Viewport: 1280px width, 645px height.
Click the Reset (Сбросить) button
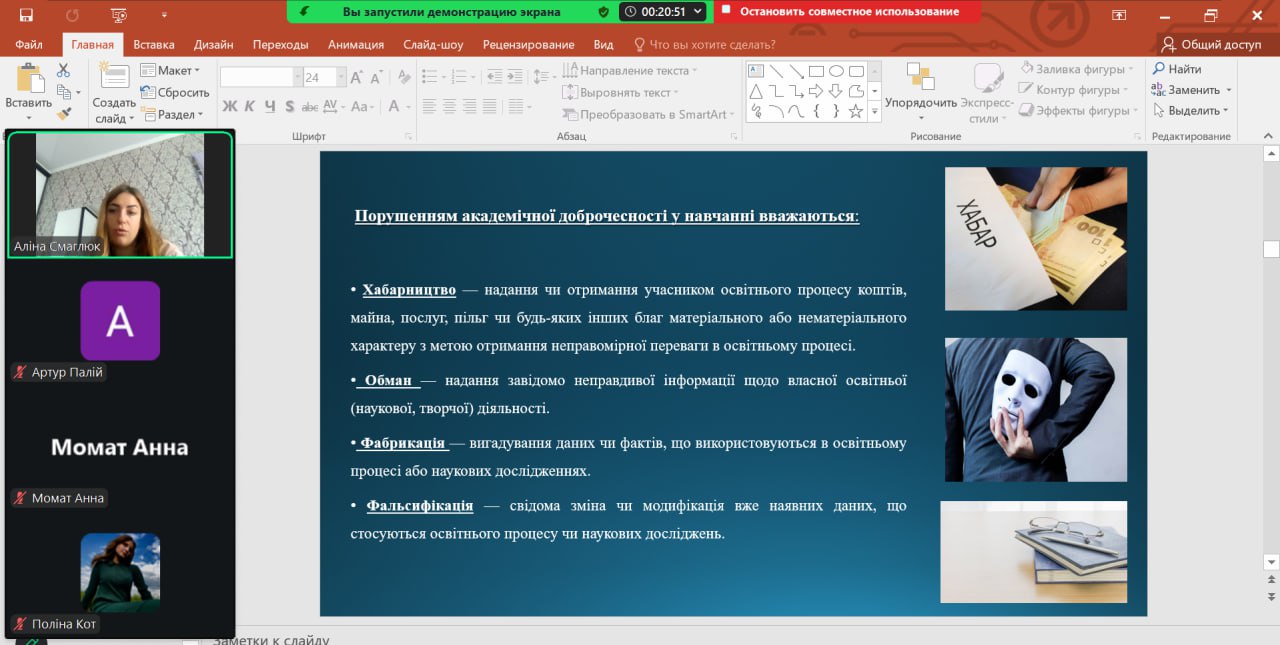tap(176, 92)
